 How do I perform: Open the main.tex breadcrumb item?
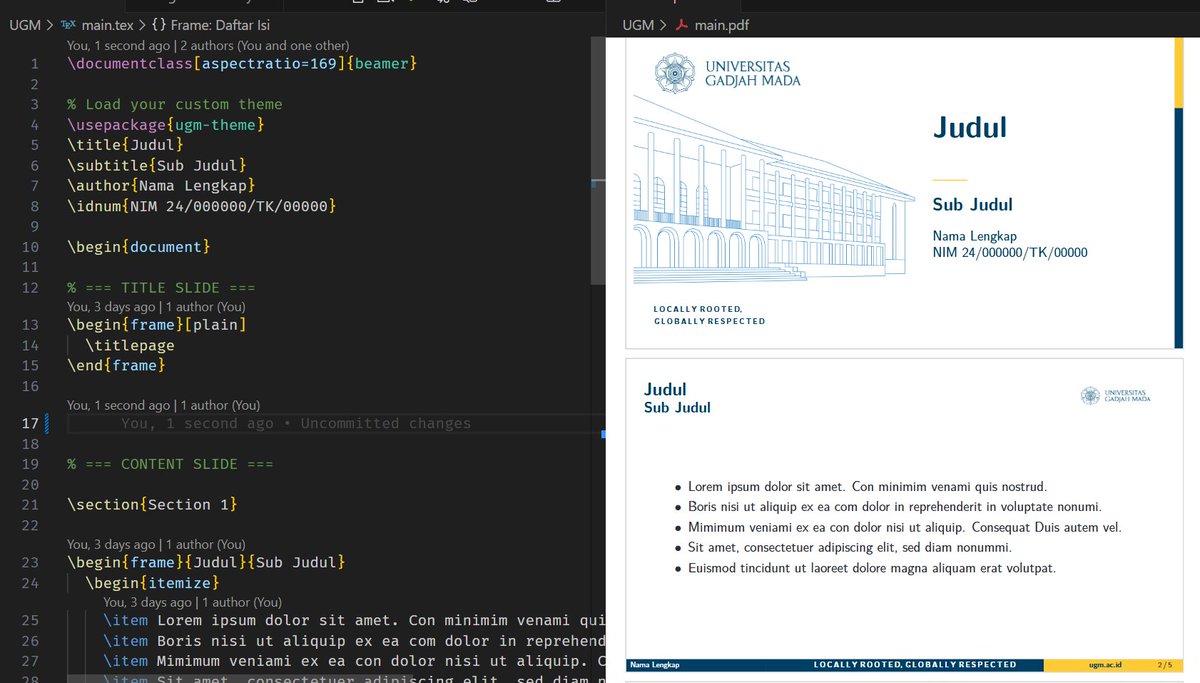tap(107, 25)
